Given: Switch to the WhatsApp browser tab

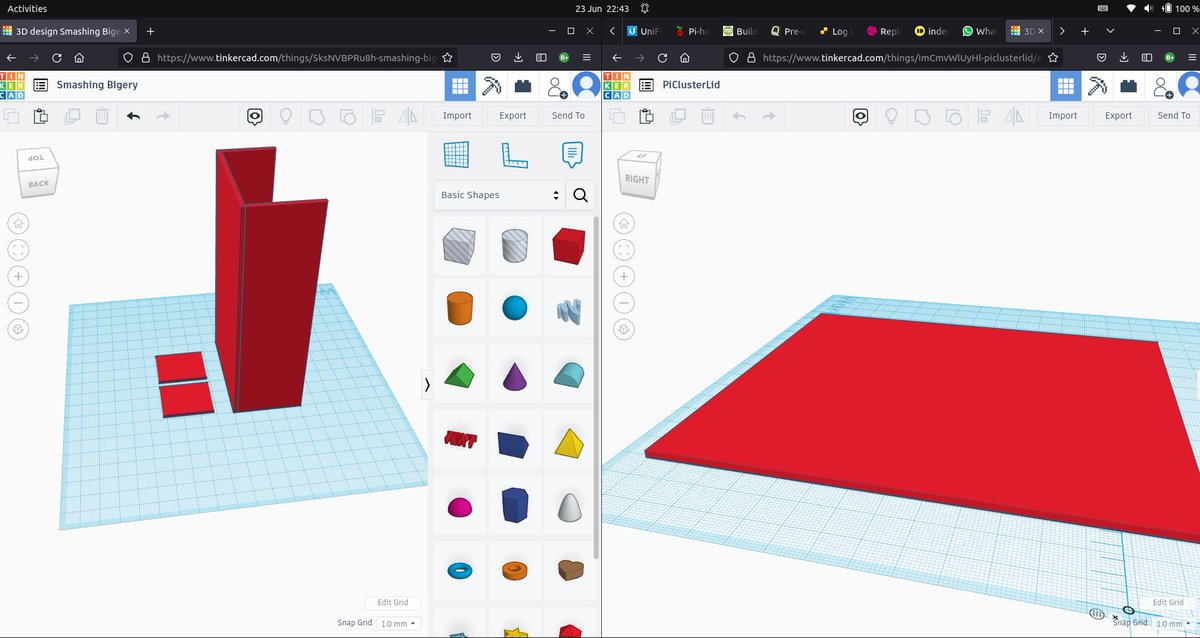Looking at the screenshot, I should coord(979,31).
